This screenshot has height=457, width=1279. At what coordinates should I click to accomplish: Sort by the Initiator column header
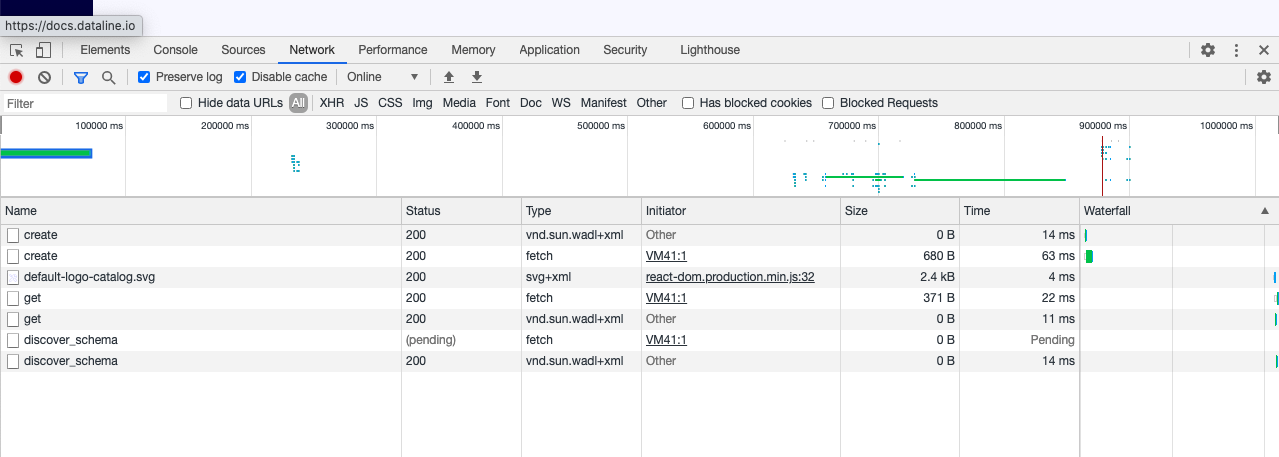[x=741, y=211]
